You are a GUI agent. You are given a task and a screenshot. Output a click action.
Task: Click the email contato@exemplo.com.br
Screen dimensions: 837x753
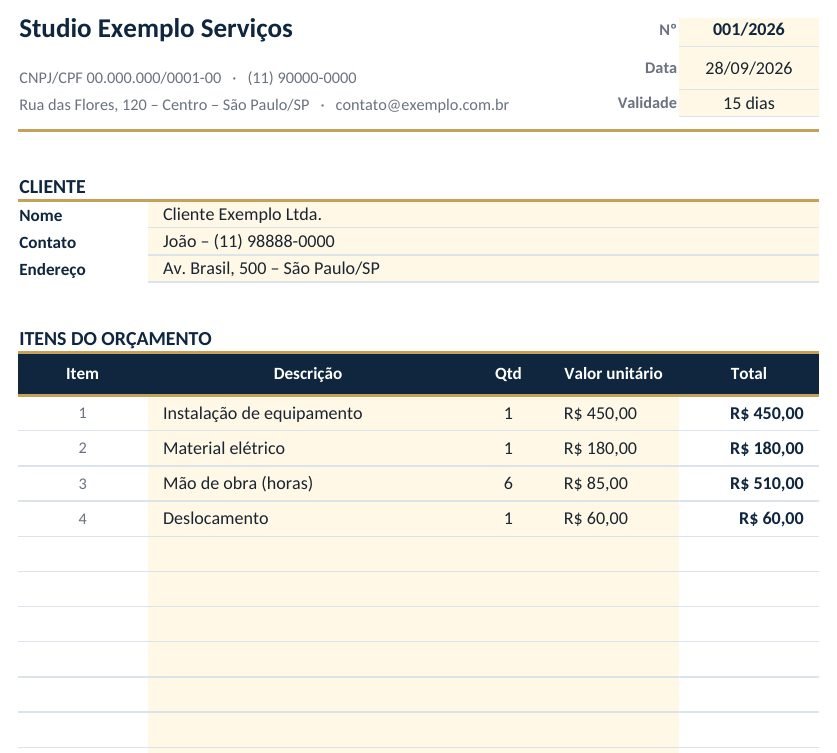tap(422, 105)
